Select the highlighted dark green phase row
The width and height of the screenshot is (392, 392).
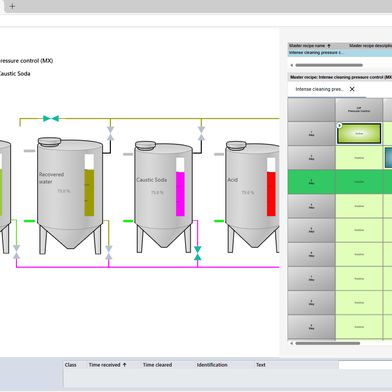point(340,182)
